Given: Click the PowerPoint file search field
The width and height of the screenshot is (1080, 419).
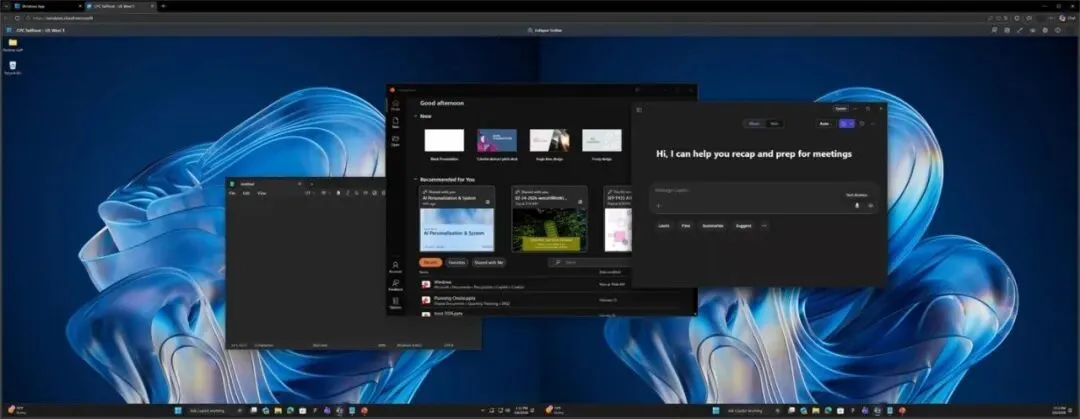Looking at the screenshot, I should pos(589,263).
